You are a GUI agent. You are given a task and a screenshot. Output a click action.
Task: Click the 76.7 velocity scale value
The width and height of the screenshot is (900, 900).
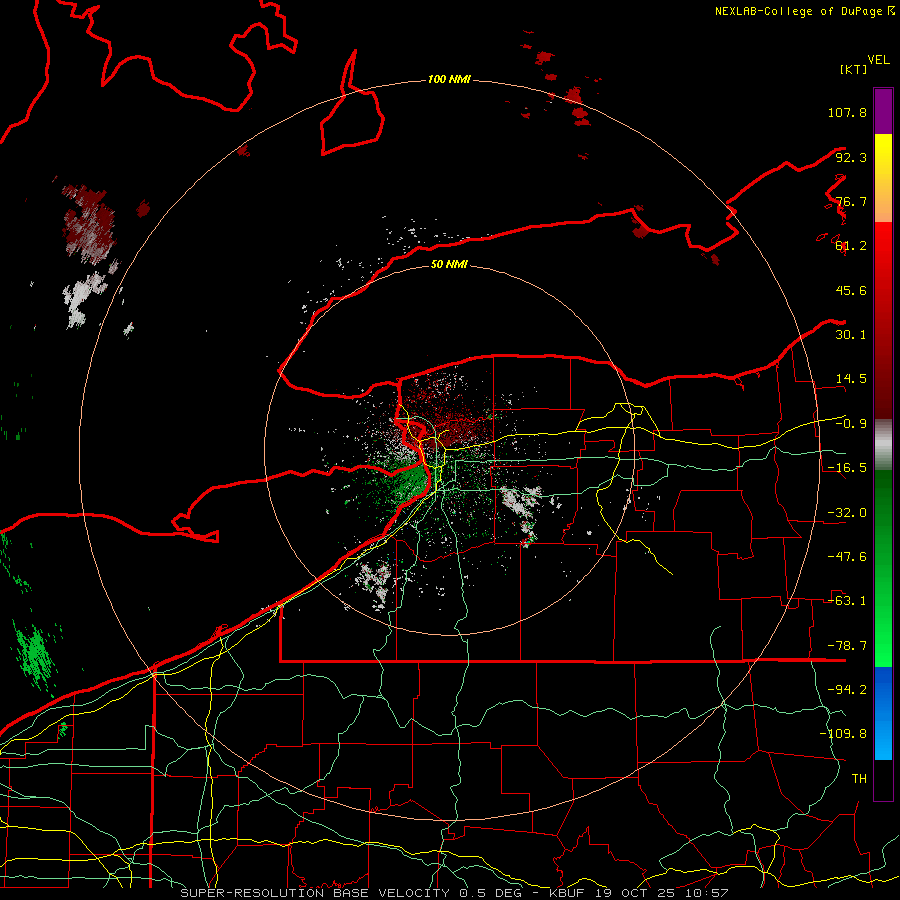click(851, 201)
